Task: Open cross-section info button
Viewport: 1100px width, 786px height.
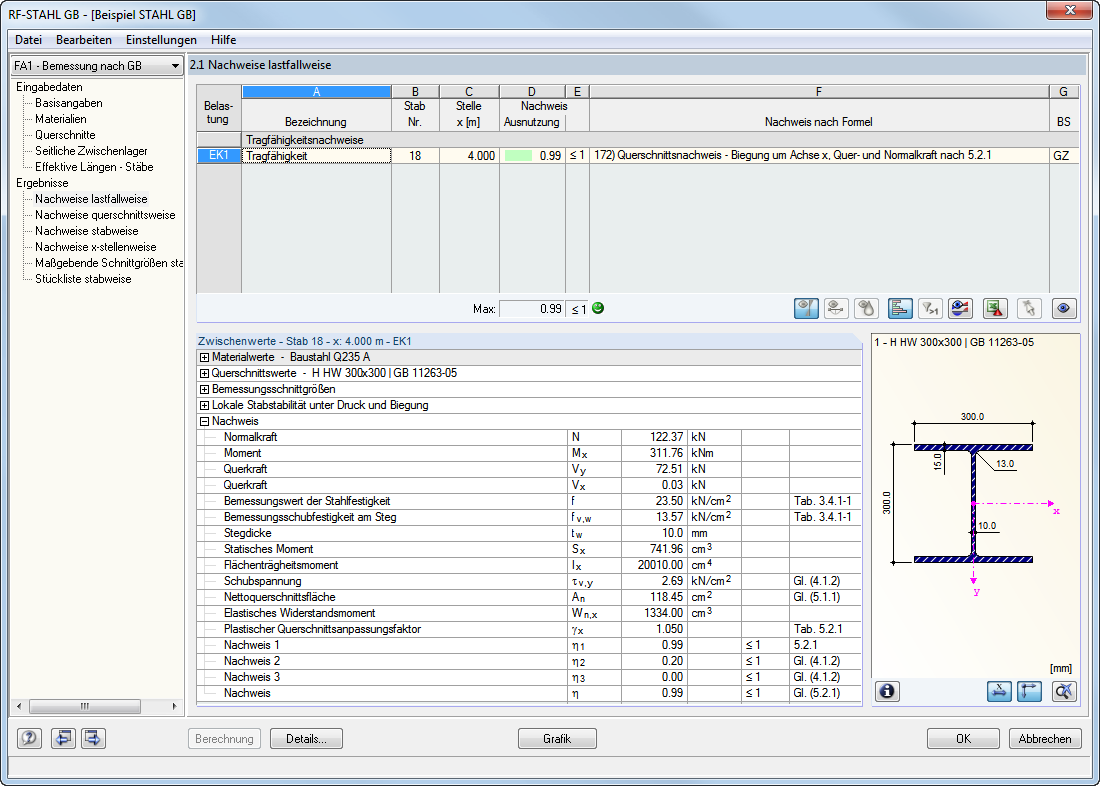Action: tap(887, 691)
